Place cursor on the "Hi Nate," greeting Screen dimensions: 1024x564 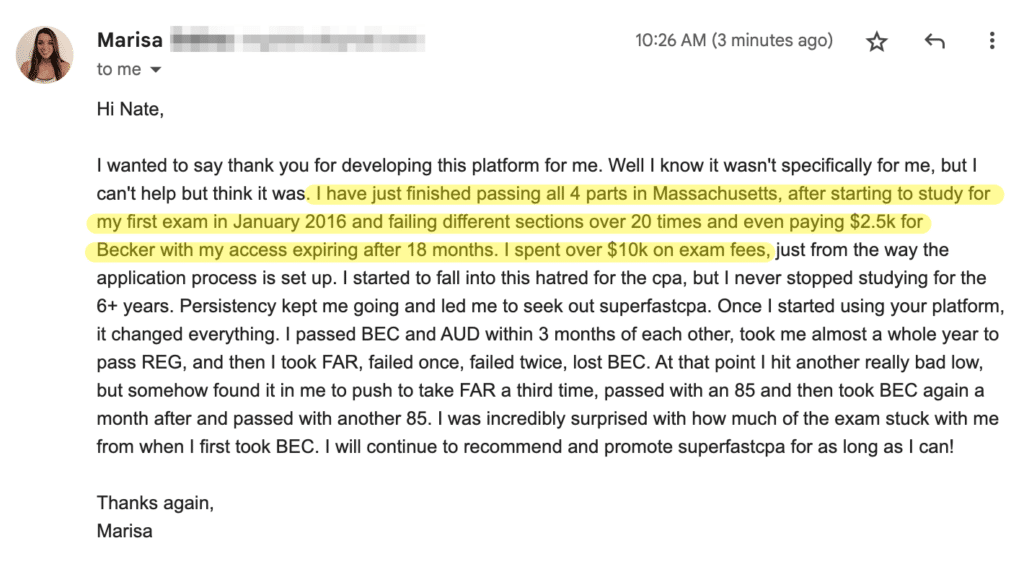coord(130,109)
